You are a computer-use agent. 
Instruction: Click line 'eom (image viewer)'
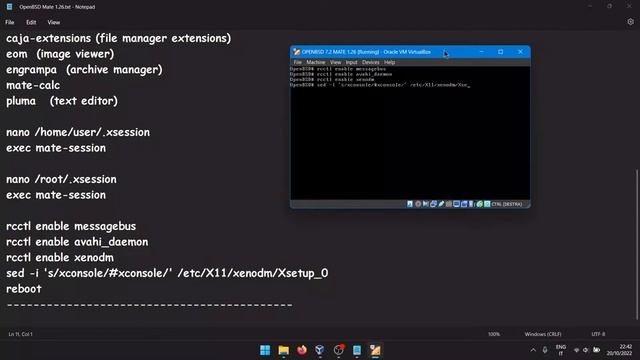60,54
